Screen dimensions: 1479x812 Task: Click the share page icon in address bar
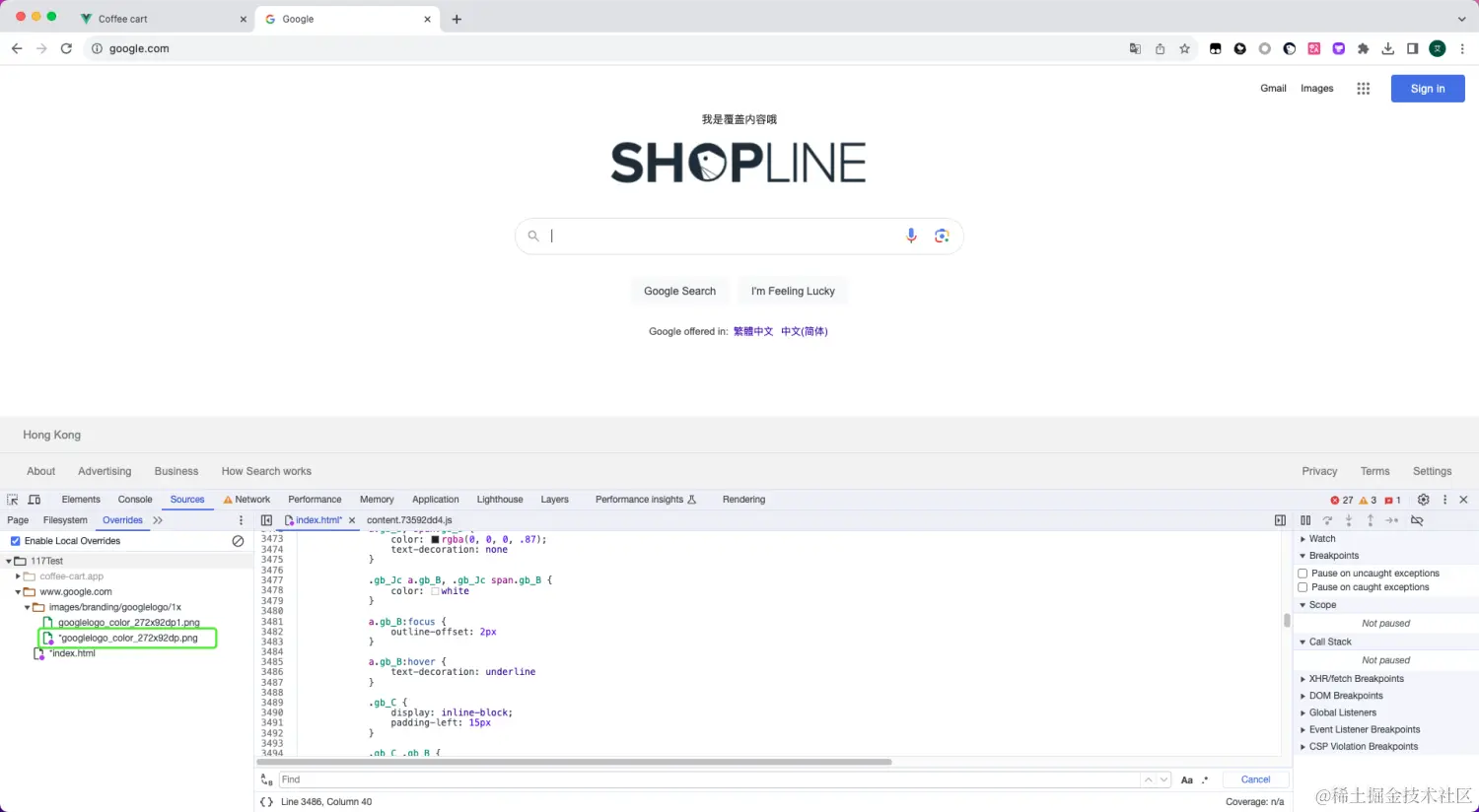(1160, 48)
